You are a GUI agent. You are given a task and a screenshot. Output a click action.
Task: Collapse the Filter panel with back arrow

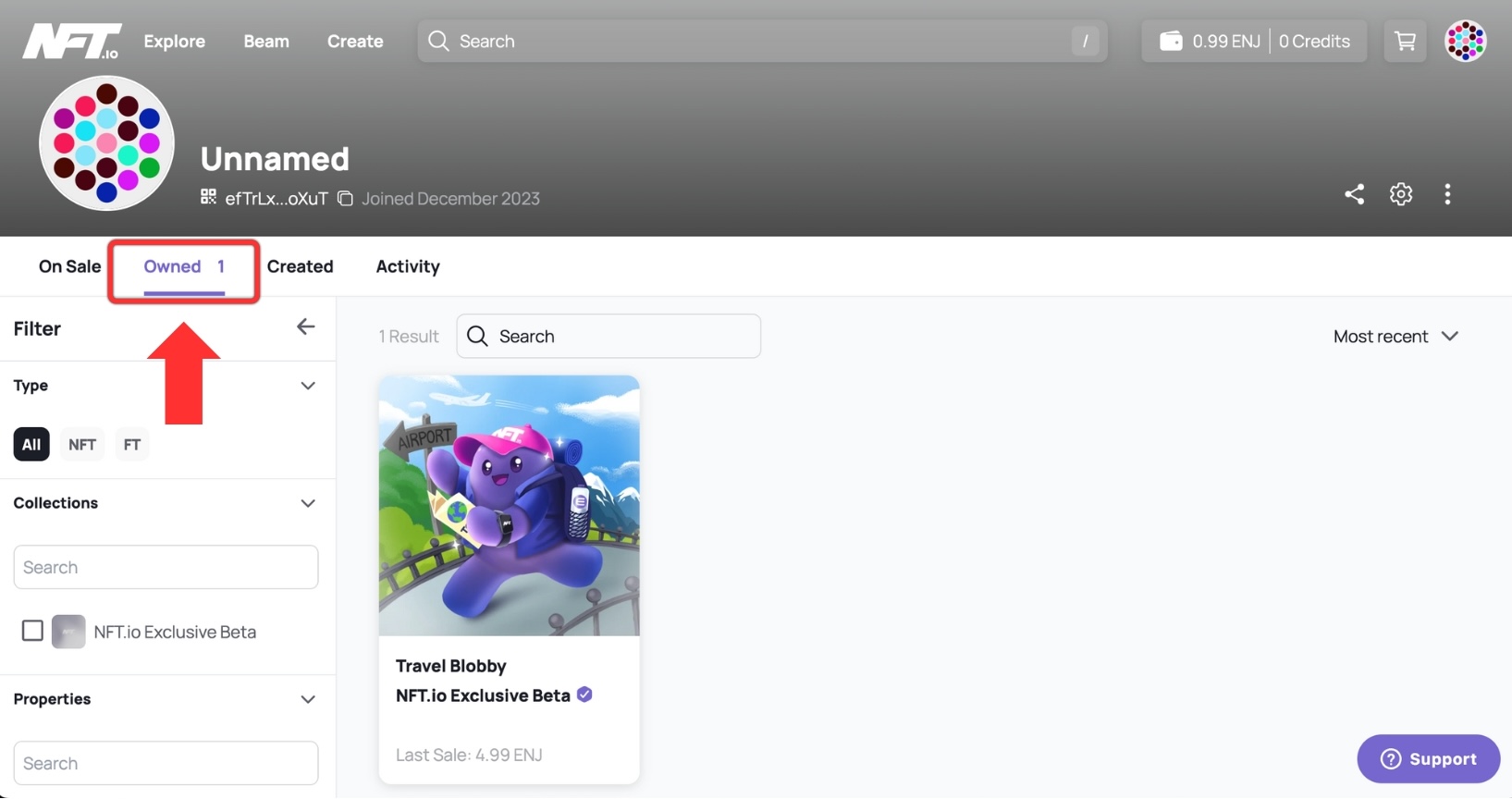306,327
